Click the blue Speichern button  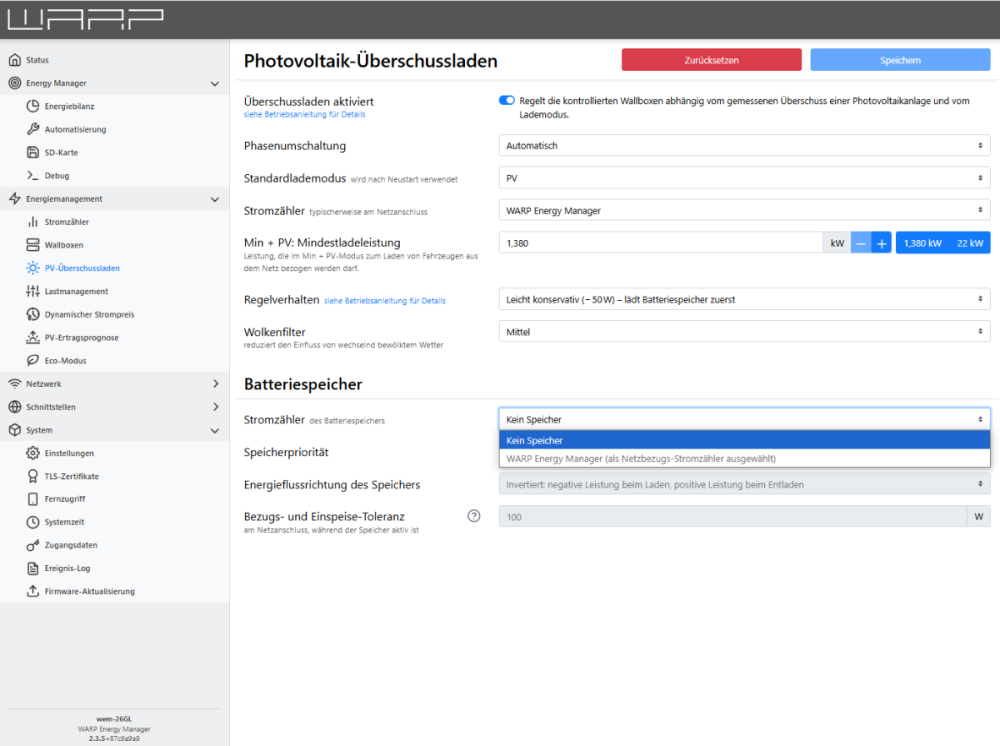[x=900, y=60]
